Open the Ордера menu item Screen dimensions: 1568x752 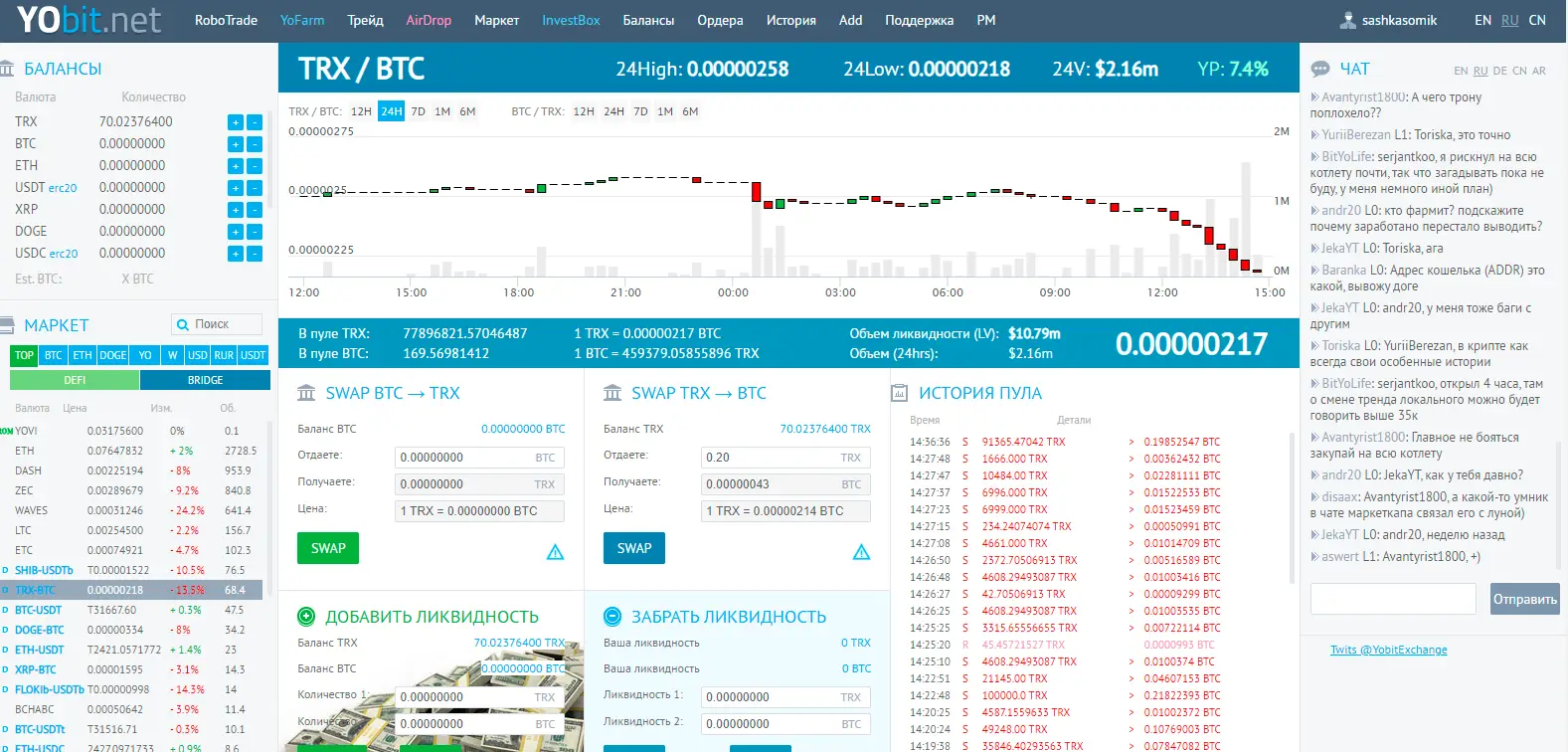tap(720, 20)
